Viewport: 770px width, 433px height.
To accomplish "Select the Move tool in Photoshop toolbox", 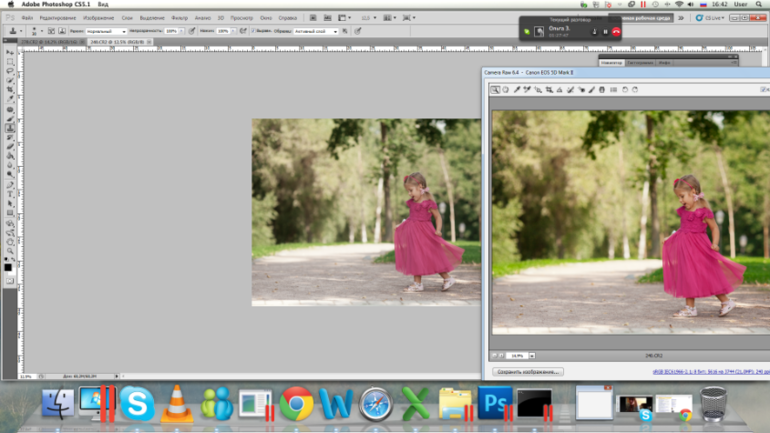I will [x=10, y=52].
